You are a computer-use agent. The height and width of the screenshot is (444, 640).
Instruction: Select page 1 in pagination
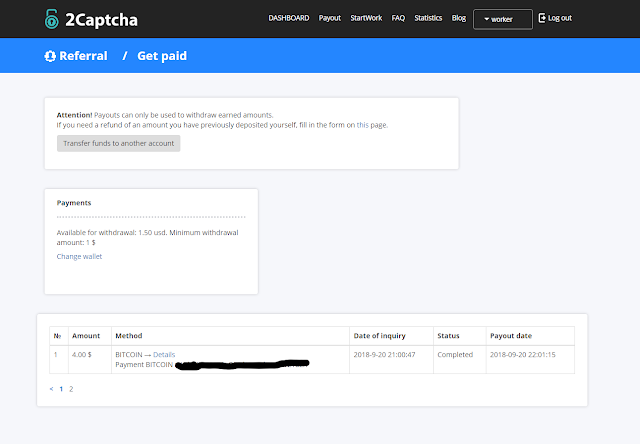(61, 389)
